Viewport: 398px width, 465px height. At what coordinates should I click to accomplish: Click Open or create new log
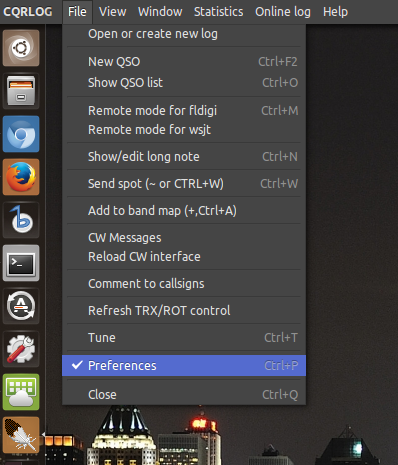coord(184,34)
